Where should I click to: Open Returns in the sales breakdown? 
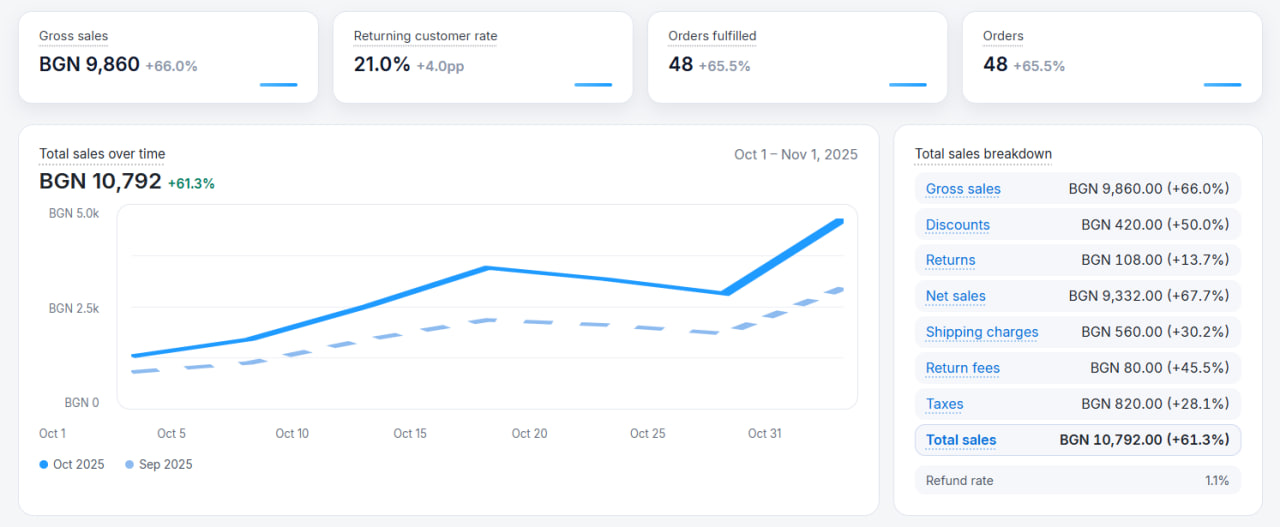point(950,260)
